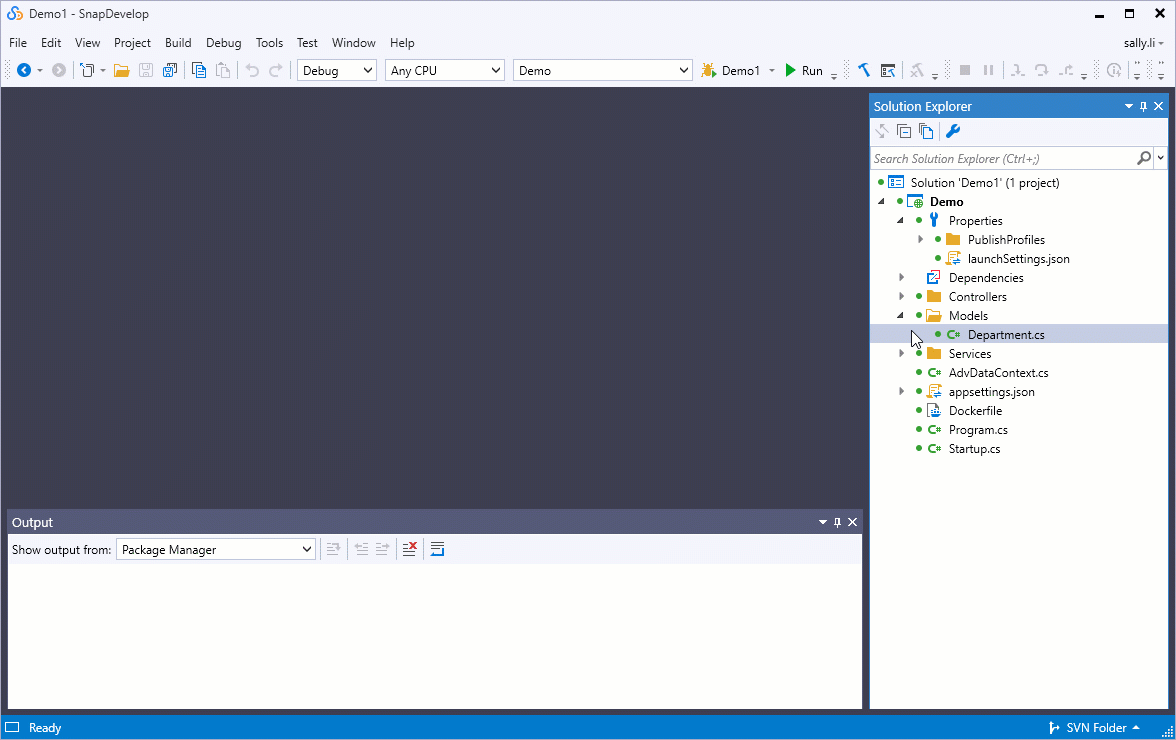Select Program.cs in Solution Explorer
This screenshot has height=740, width=1176.
(978, 430)
